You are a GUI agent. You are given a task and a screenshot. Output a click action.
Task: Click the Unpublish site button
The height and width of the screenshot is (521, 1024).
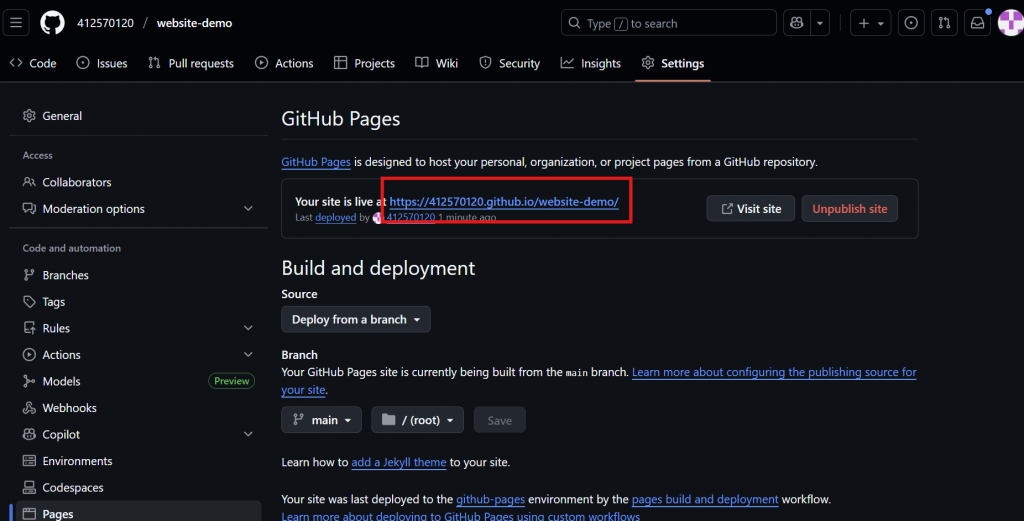coord(850,209)
